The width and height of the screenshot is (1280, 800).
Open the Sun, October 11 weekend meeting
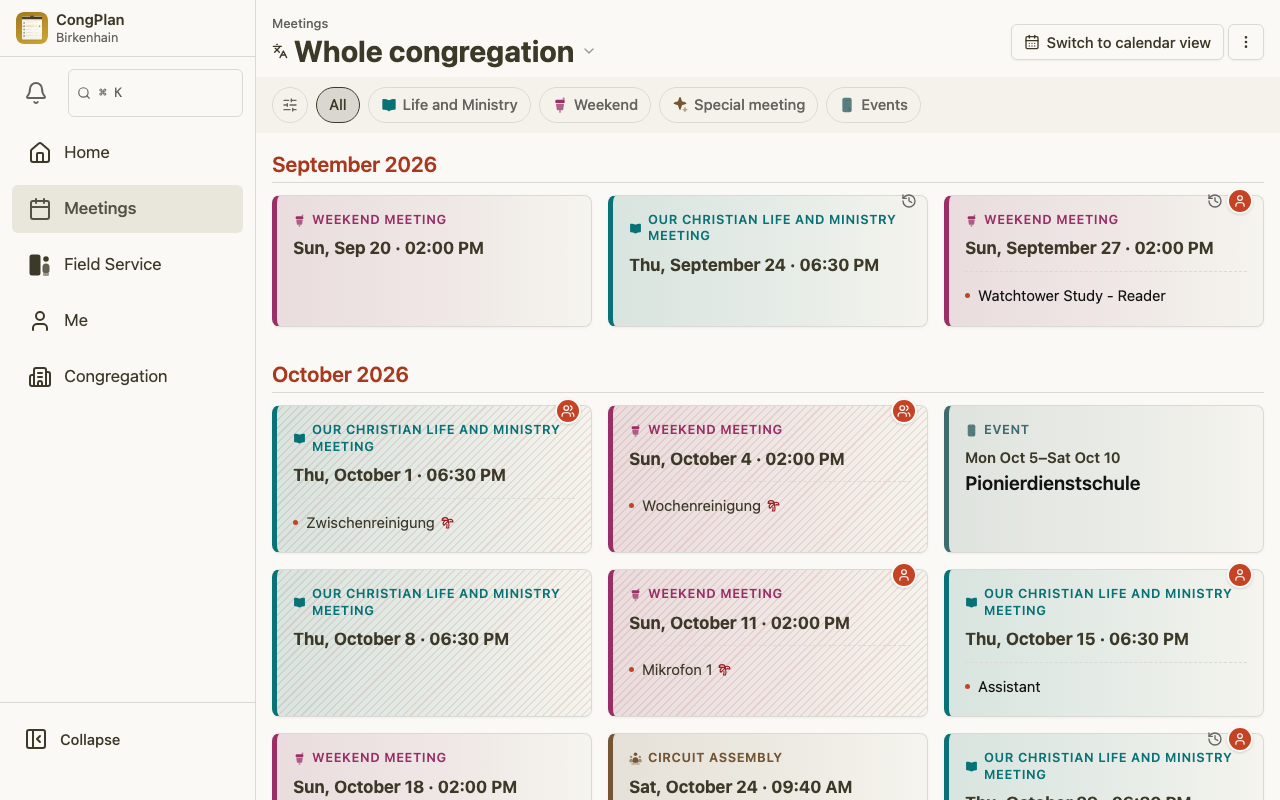768,643
